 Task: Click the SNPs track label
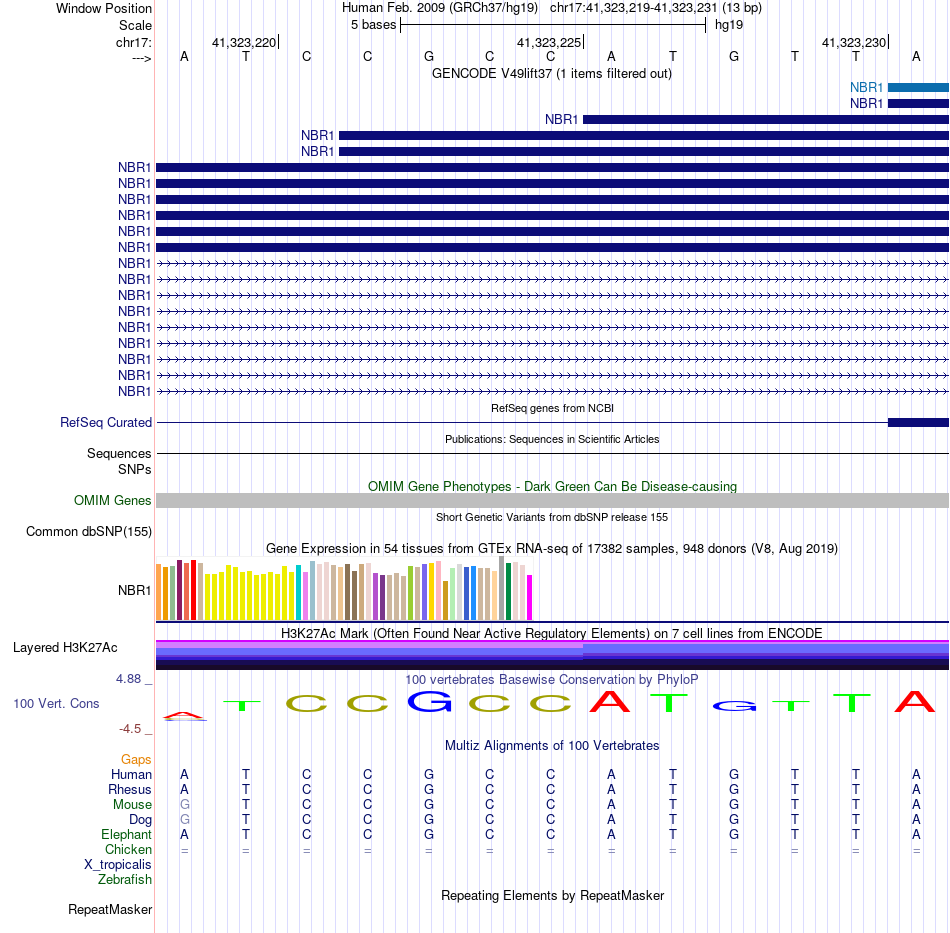click(135, 469)
